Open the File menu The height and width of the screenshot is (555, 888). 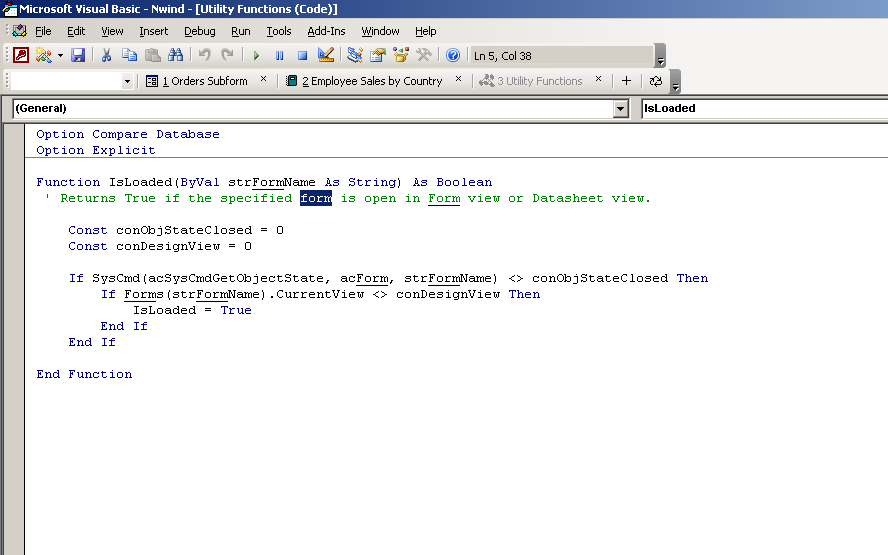coord(43,31)
